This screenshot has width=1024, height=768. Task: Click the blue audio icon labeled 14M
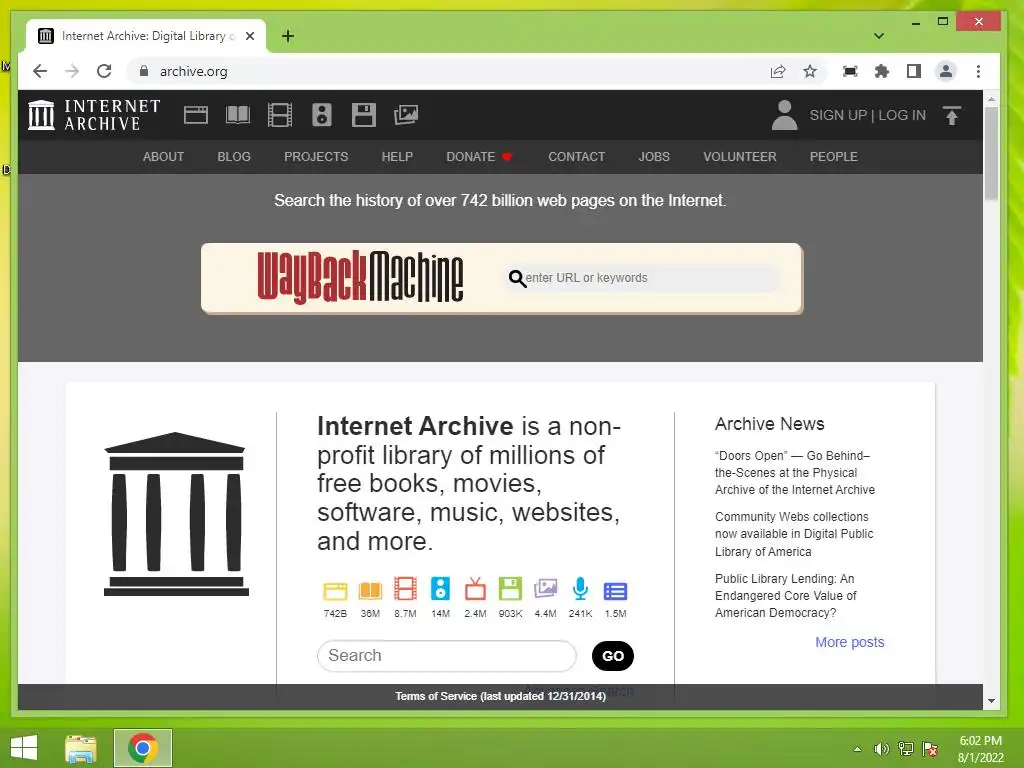coord(440,589)
